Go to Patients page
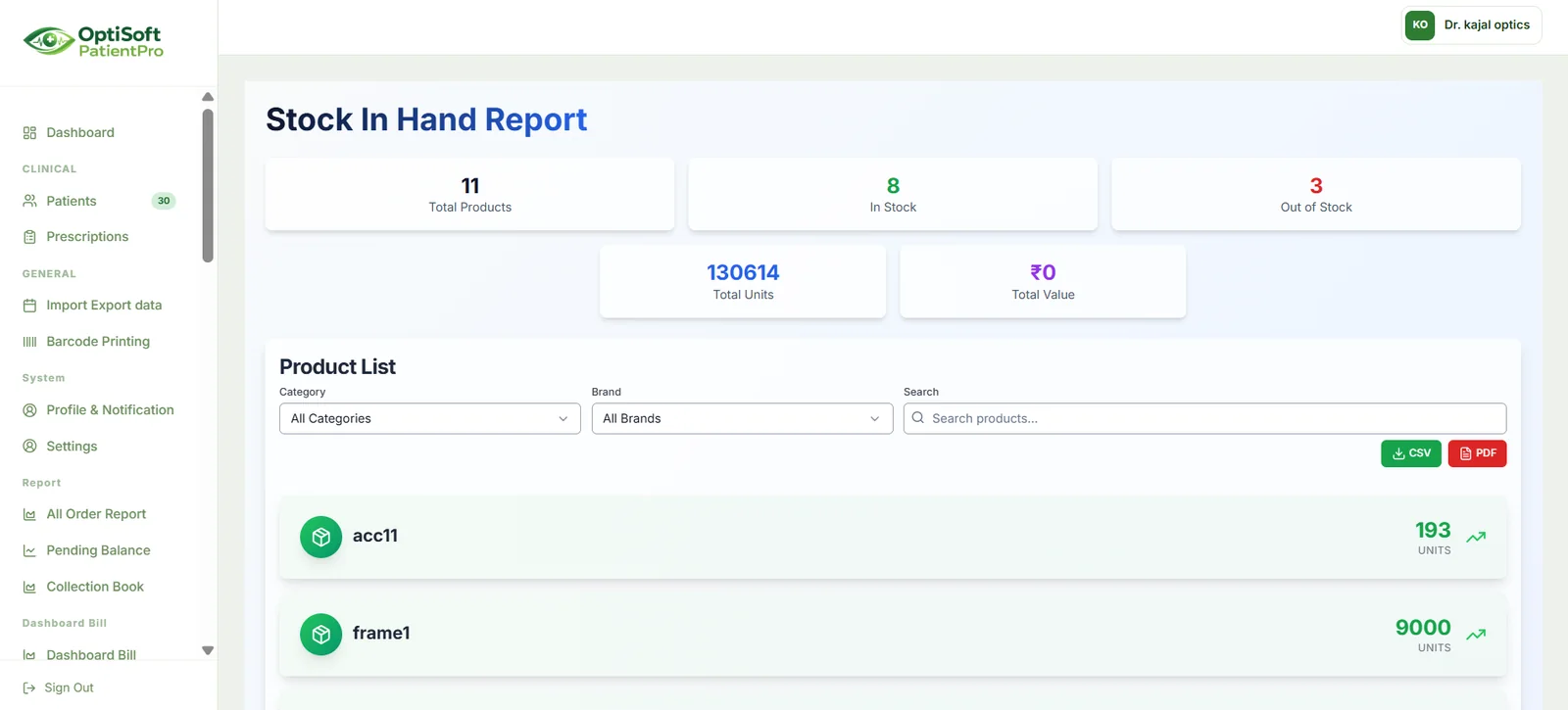1568x710 pixels. tap(72, 201)
